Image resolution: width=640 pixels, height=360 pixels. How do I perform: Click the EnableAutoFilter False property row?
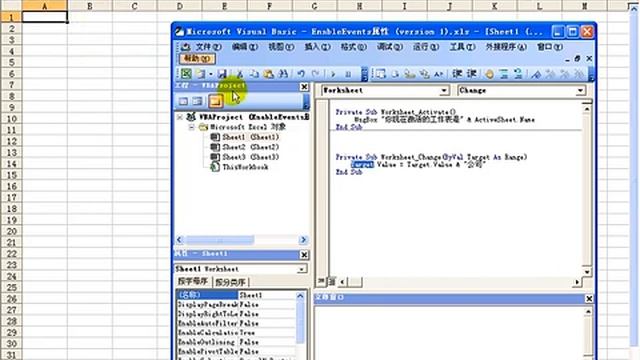(236, 323)
